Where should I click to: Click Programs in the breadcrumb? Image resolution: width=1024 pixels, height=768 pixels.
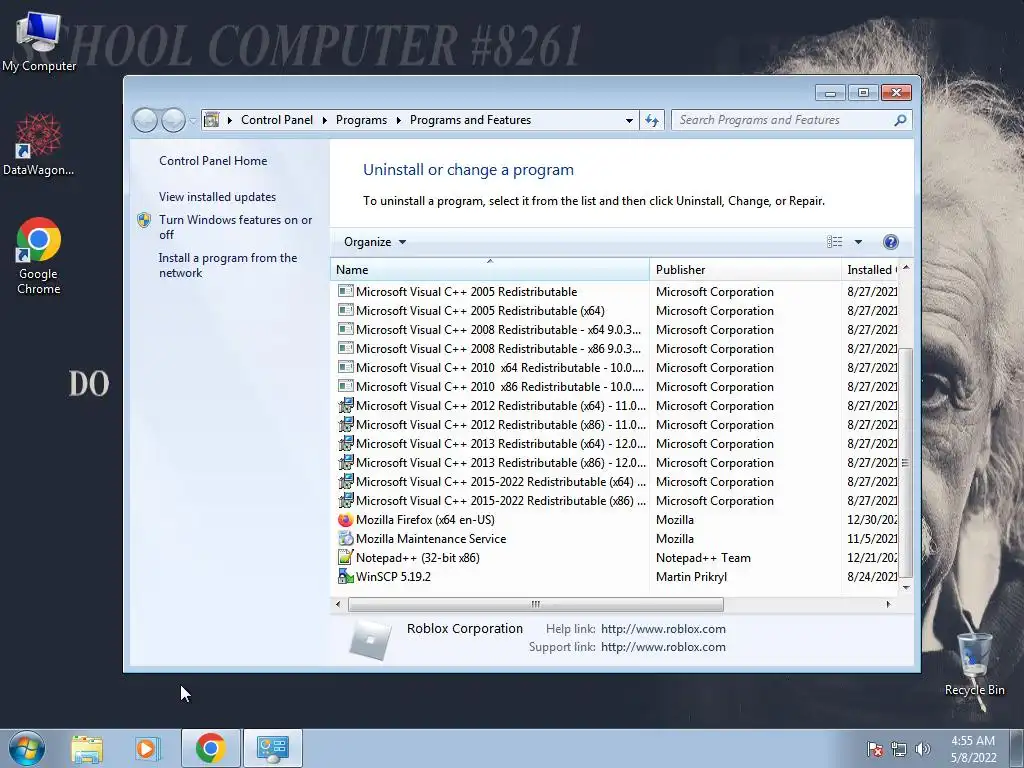(x=361, y=120)
